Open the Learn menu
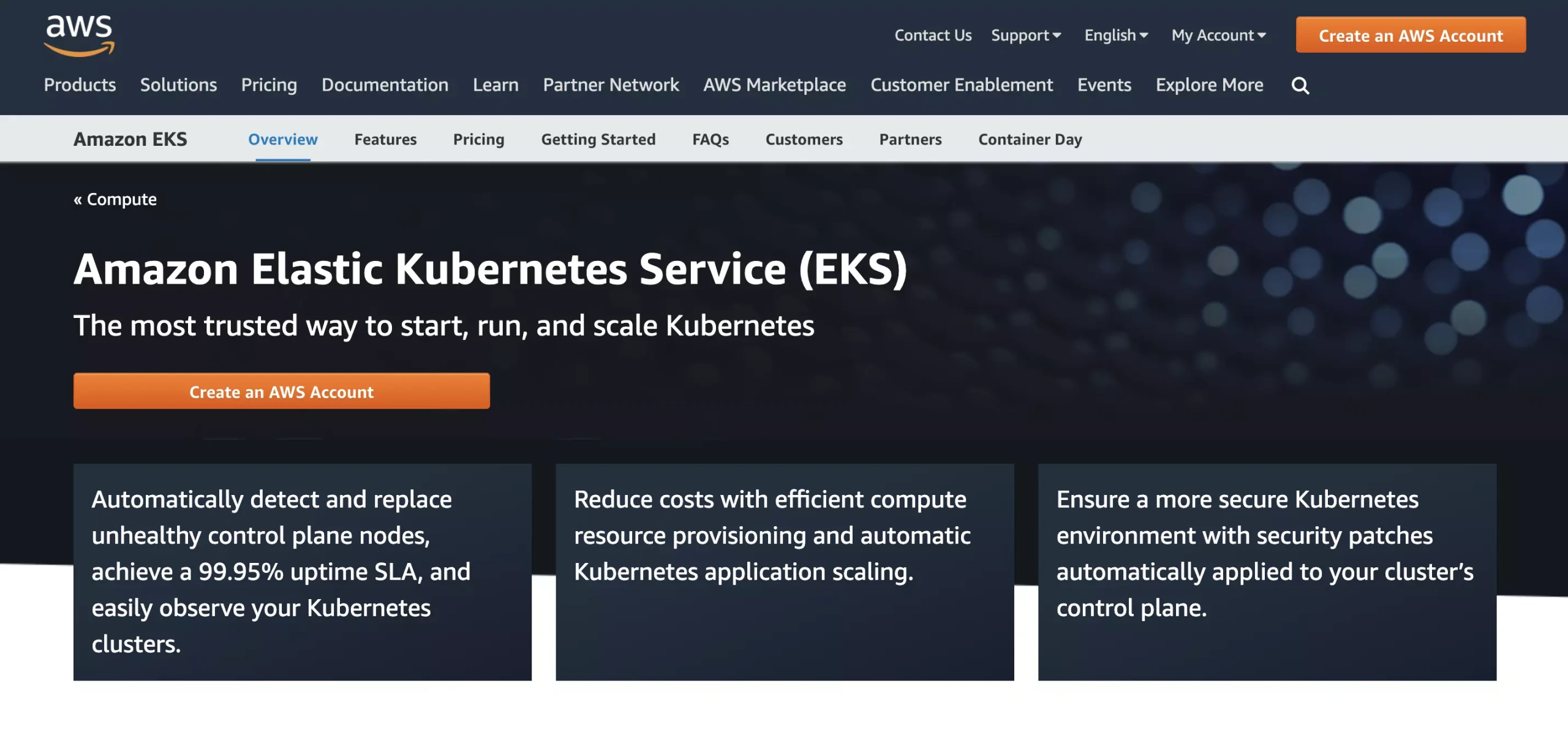This screenshot has height=740, width=1568. coord(496,85)
